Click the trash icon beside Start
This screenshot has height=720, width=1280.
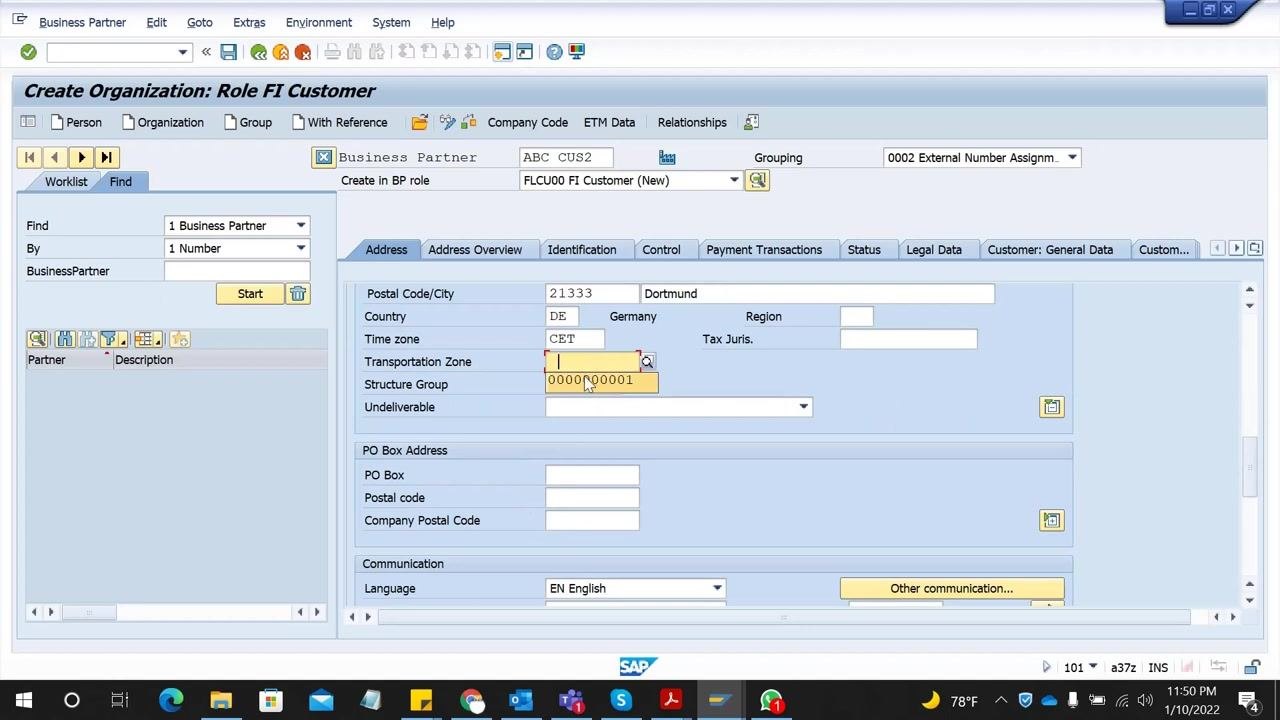[x=298, y=294]
